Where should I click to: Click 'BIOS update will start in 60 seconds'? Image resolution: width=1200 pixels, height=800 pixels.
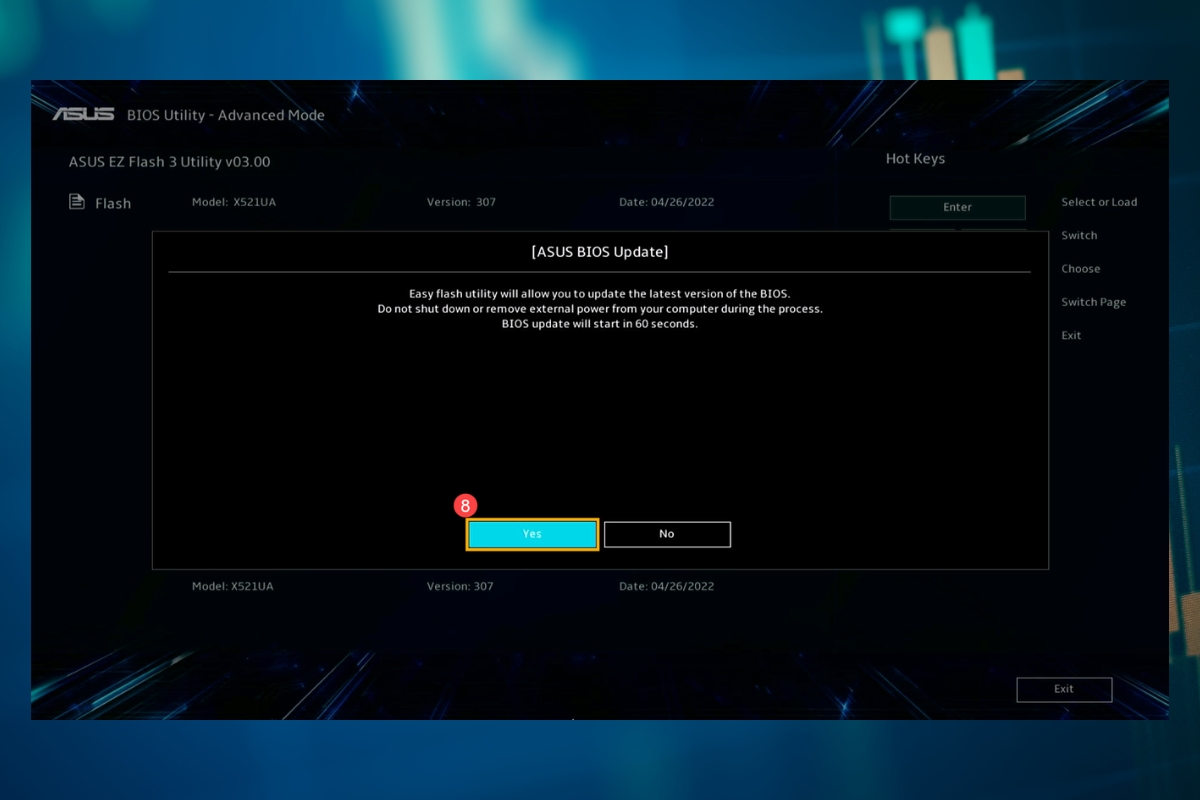600,324
